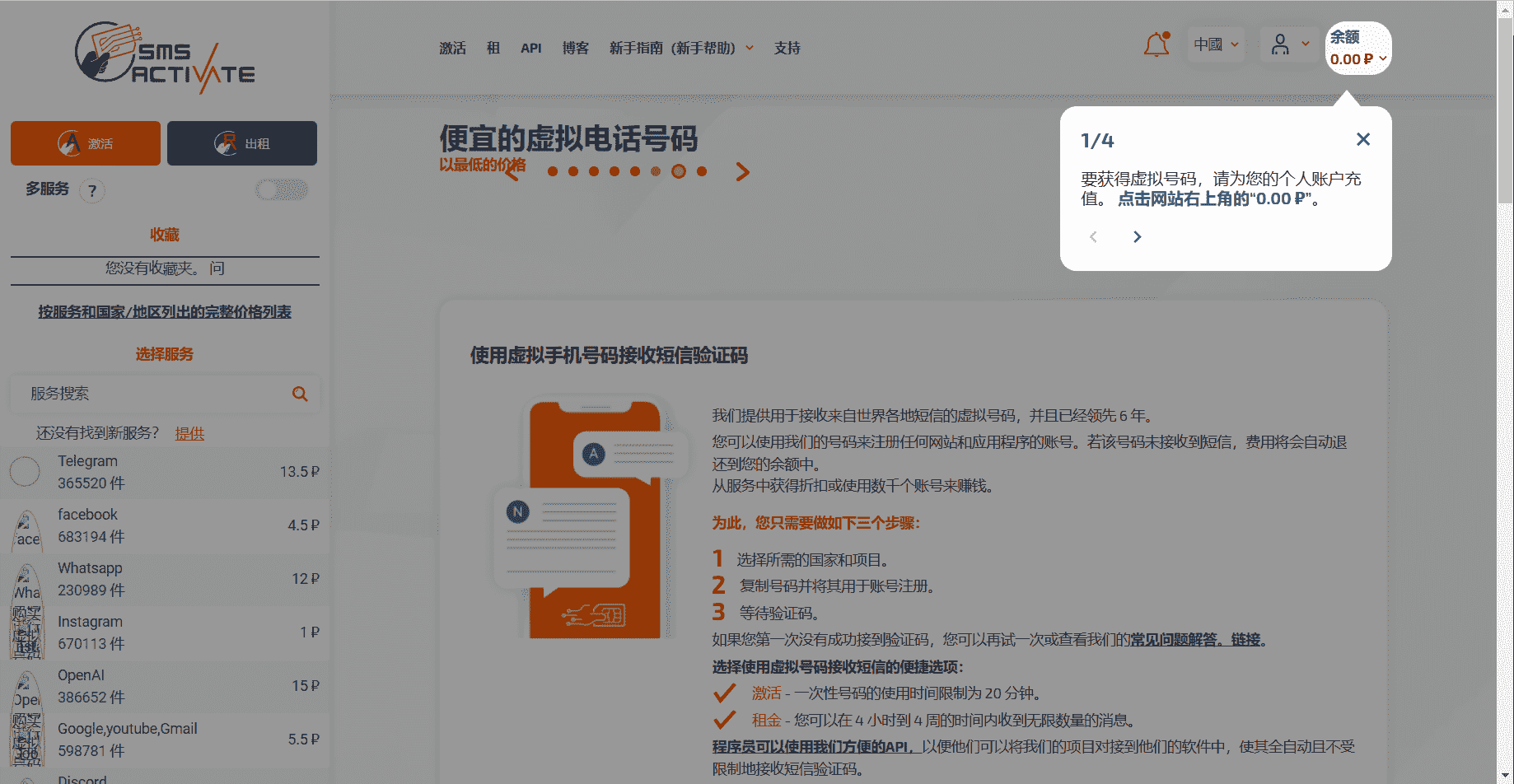Toggle the 多服务 multi-service switch
Screen dimensions: 1514x784
click(282, 190)
